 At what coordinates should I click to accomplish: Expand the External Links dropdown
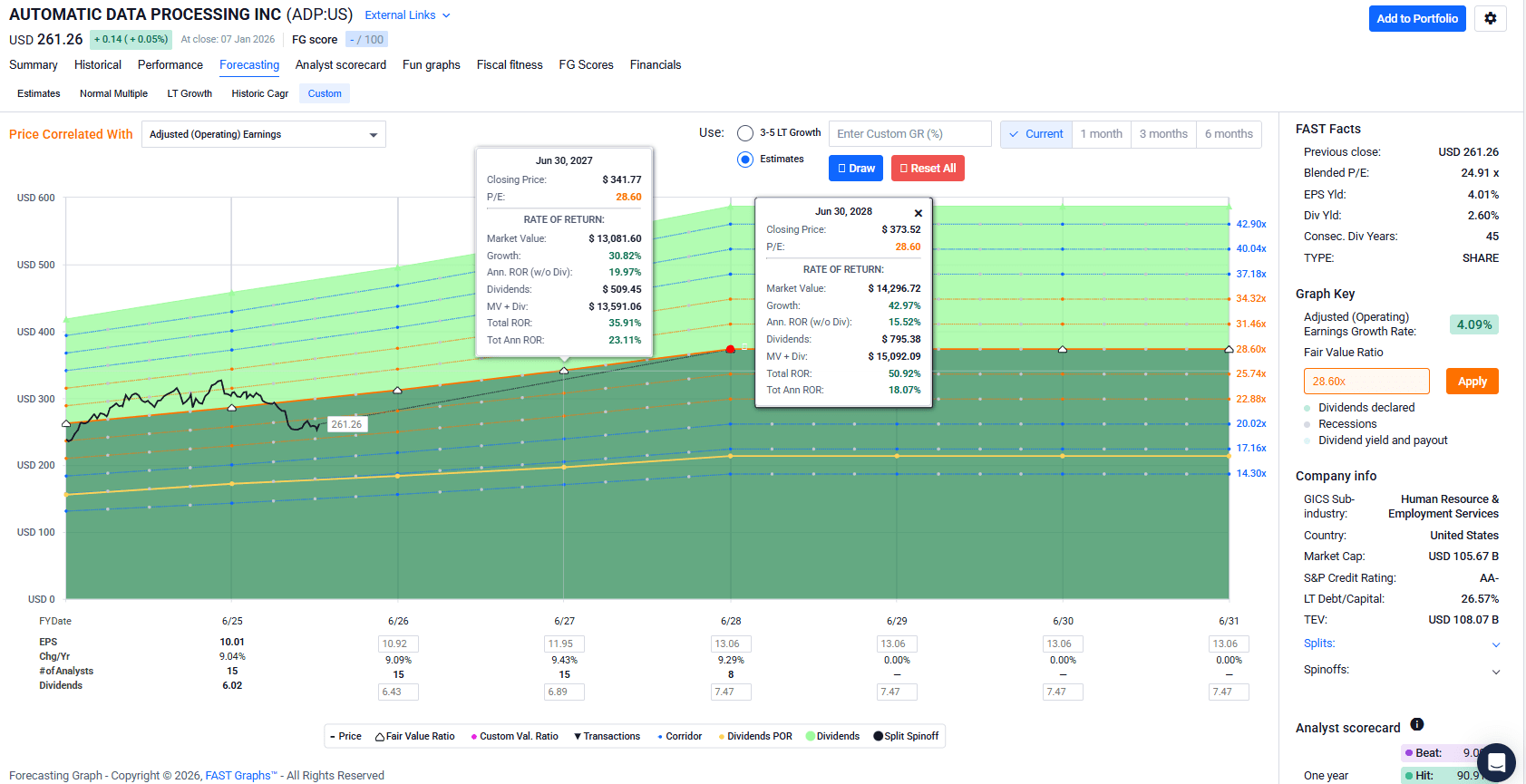pyautogui.click(x=407, y=15)
